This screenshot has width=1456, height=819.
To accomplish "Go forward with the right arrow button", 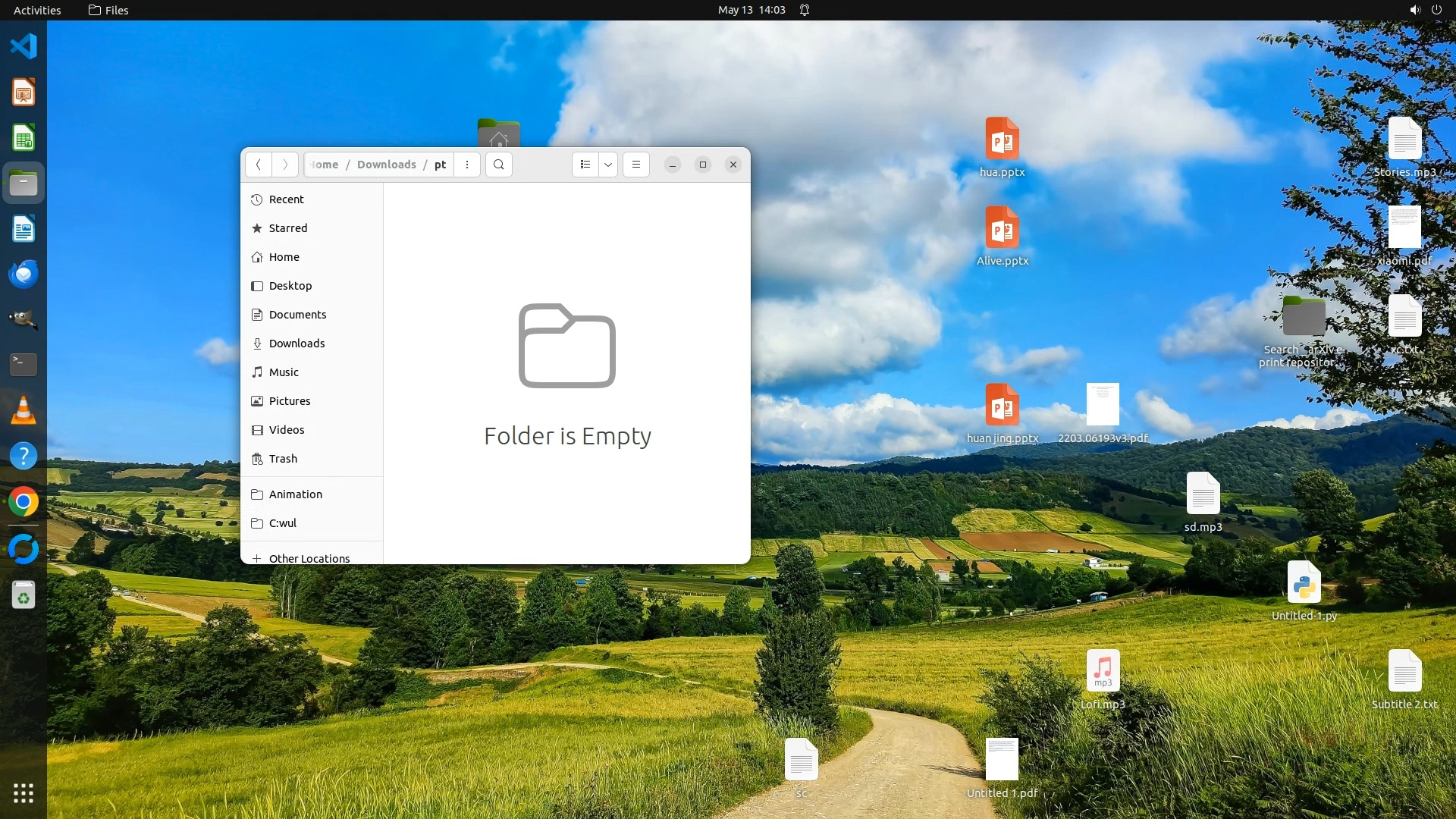I will 285,165.
